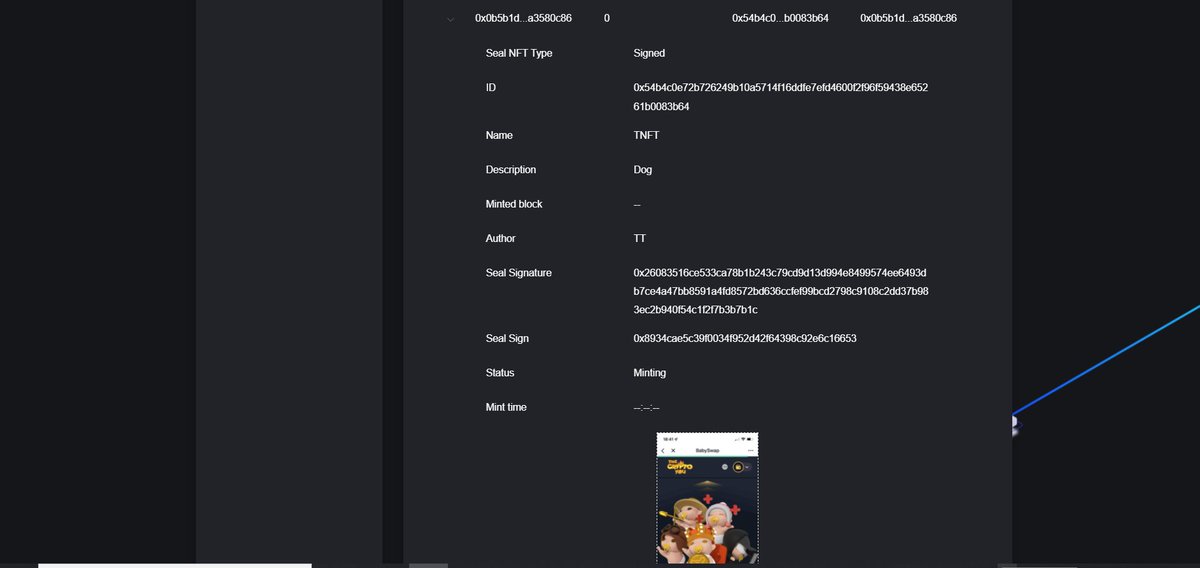The width and height of the screenshot is (1200, 568).
Task: Select the full ID hash value
Action: point(780,97)
